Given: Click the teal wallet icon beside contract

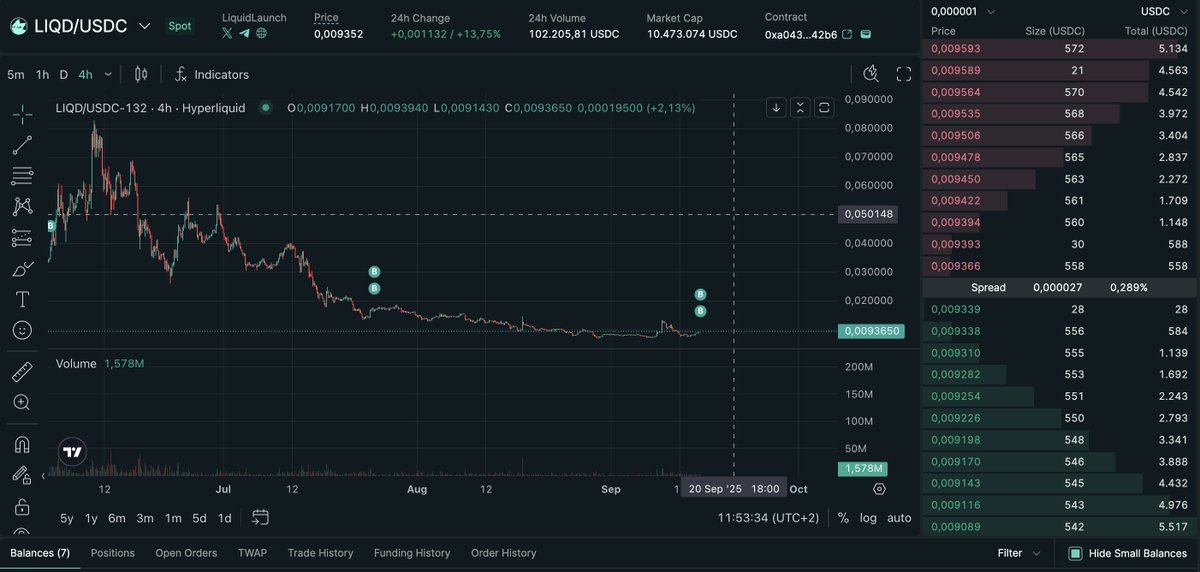Looking at the screenshot, I should pos(866,34).
